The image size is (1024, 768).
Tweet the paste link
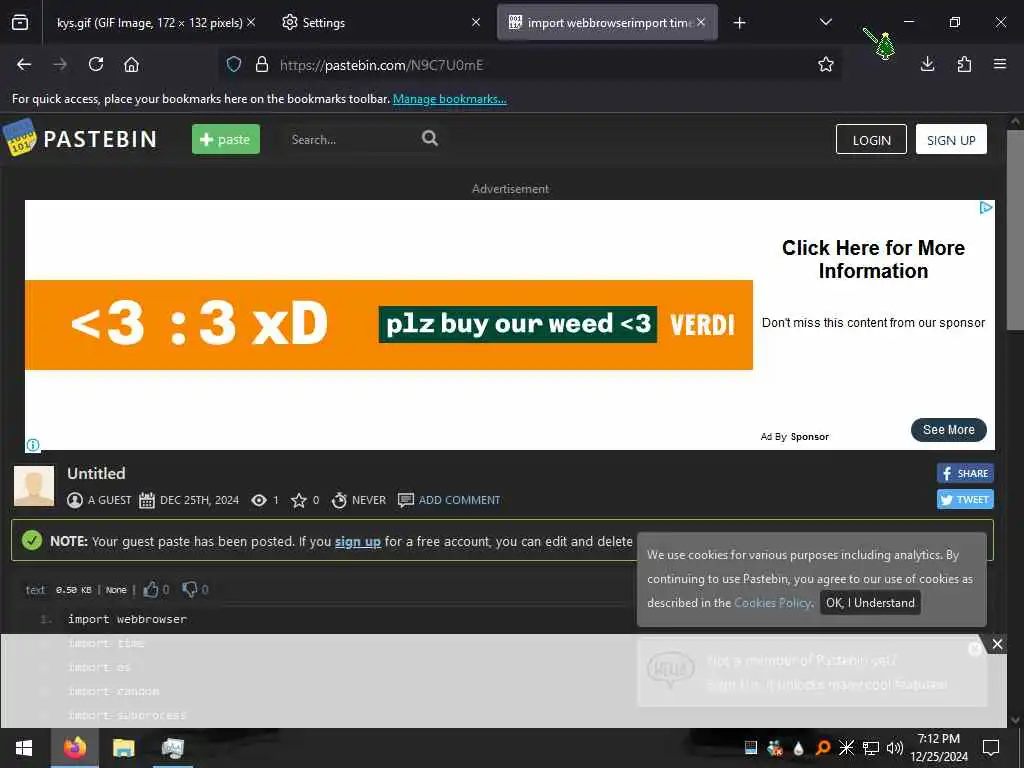coord(965,500)
